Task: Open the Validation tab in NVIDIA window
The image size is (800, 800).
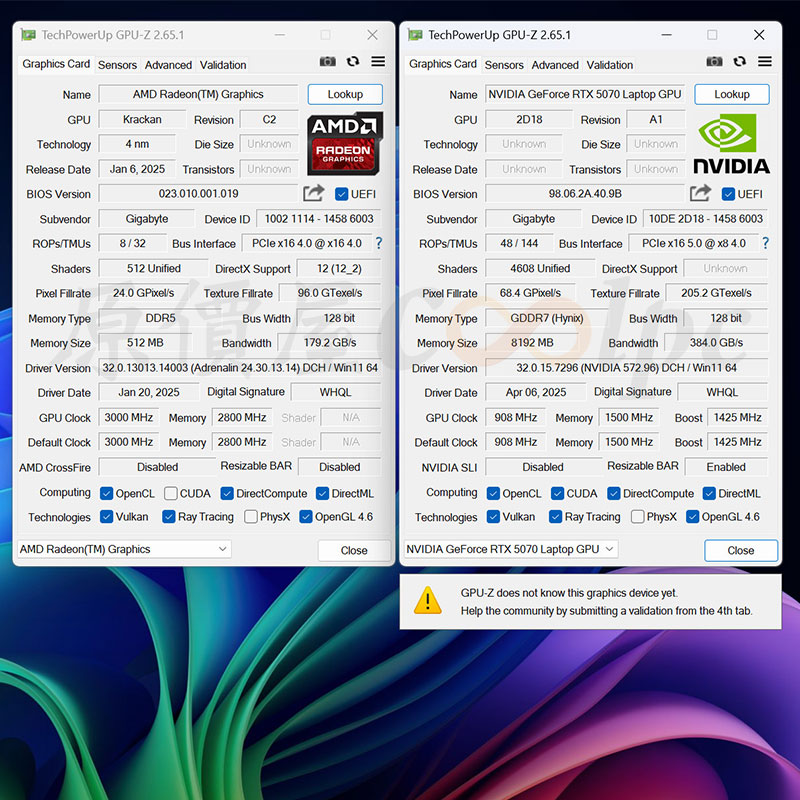Action: pyautogui.click(x=610, y=65)
